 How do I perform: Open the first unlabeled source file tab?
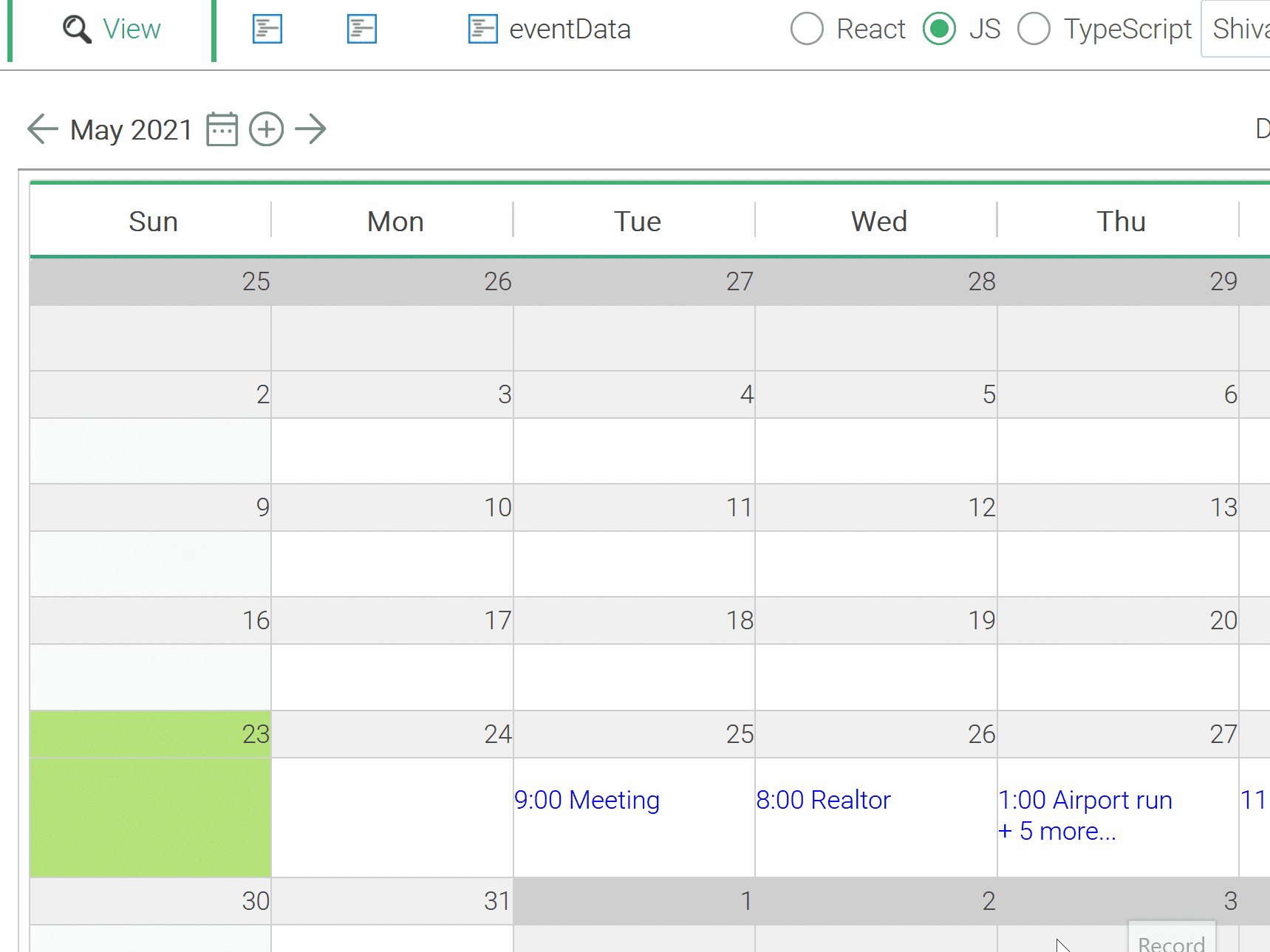pyautogui.click(x=267, y=30)
